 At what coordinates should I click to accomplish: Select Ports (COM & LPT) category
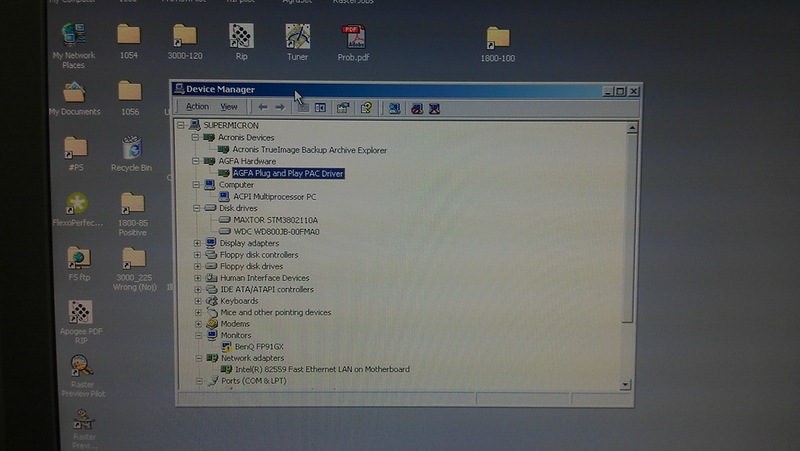click(x=254, y=381)
